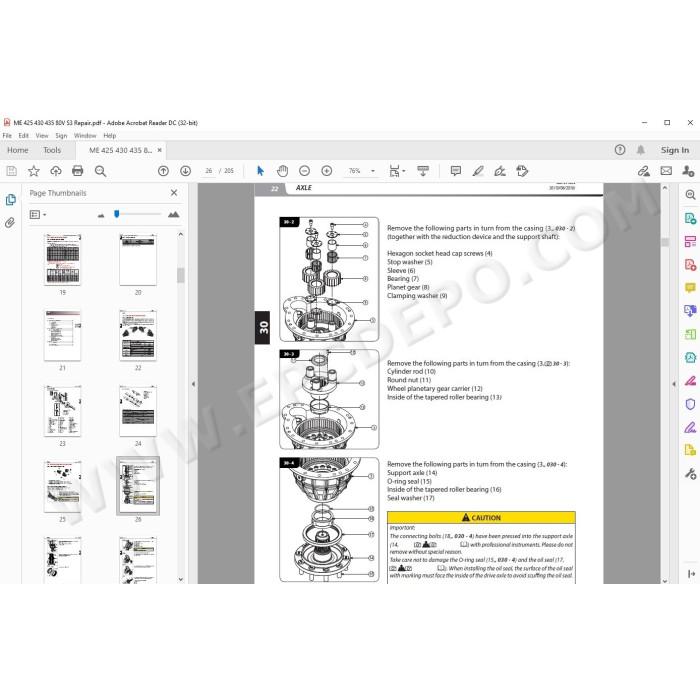The width and height of the screenshot is (700, 700).
Task: Collapse the right tools pane arrow
Action: click(674, 384)
